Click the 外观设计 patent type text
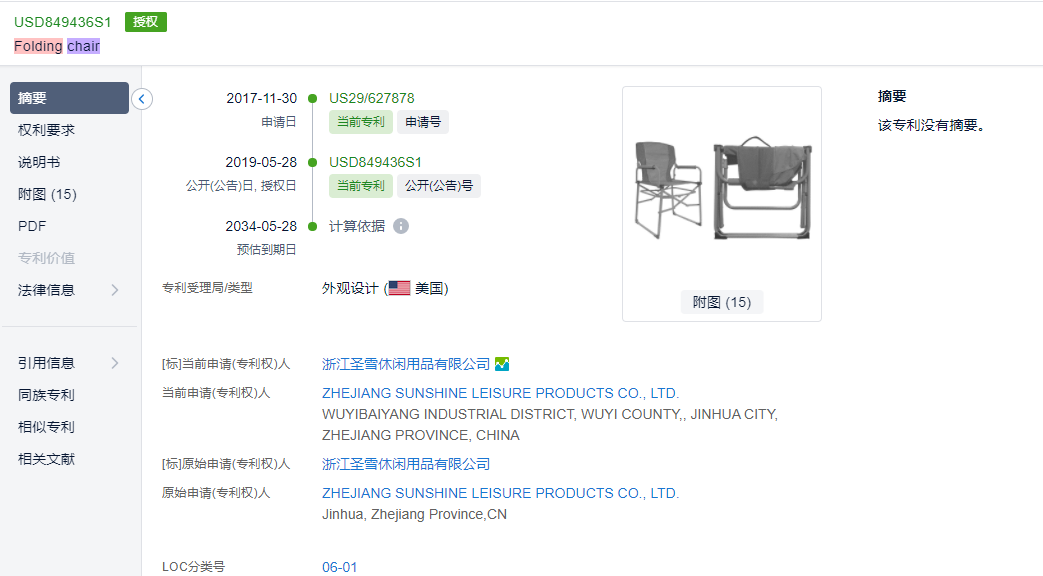This screenshot has height=576, width=1043. tap(350, 288)
